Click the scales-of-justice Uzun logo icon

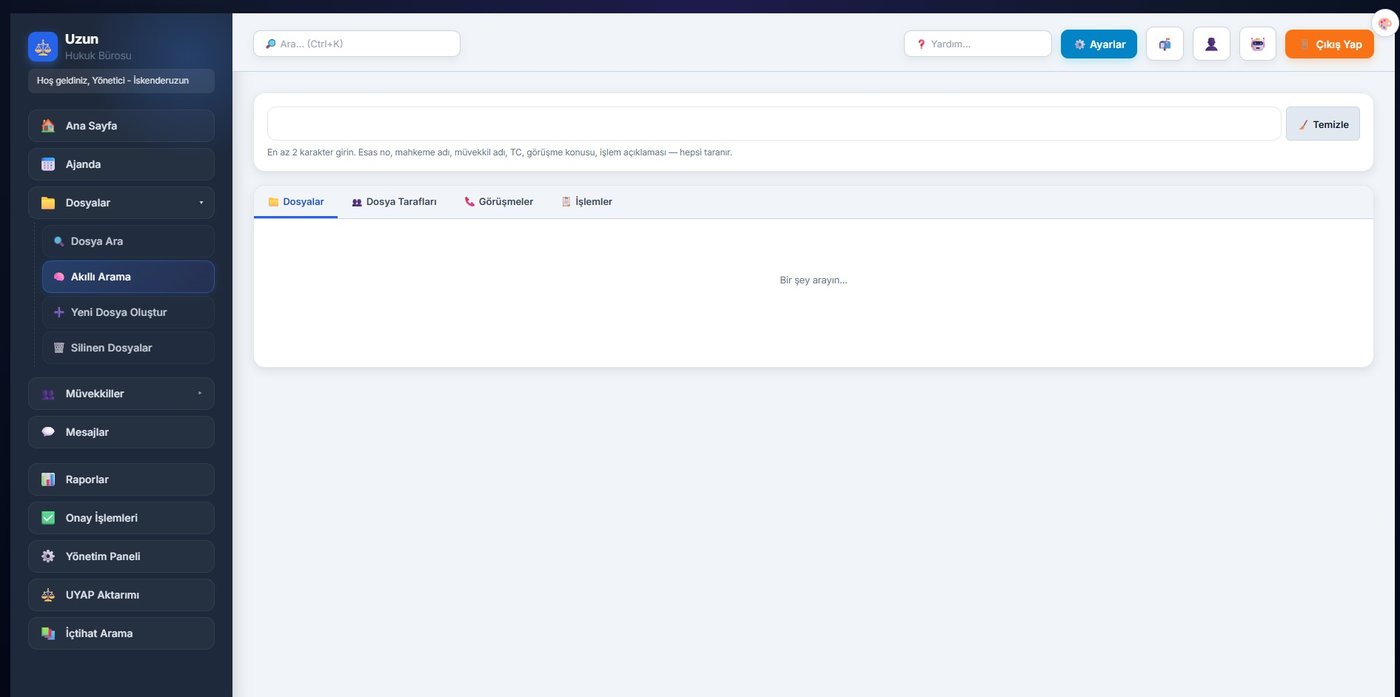[x=43, y=46]
